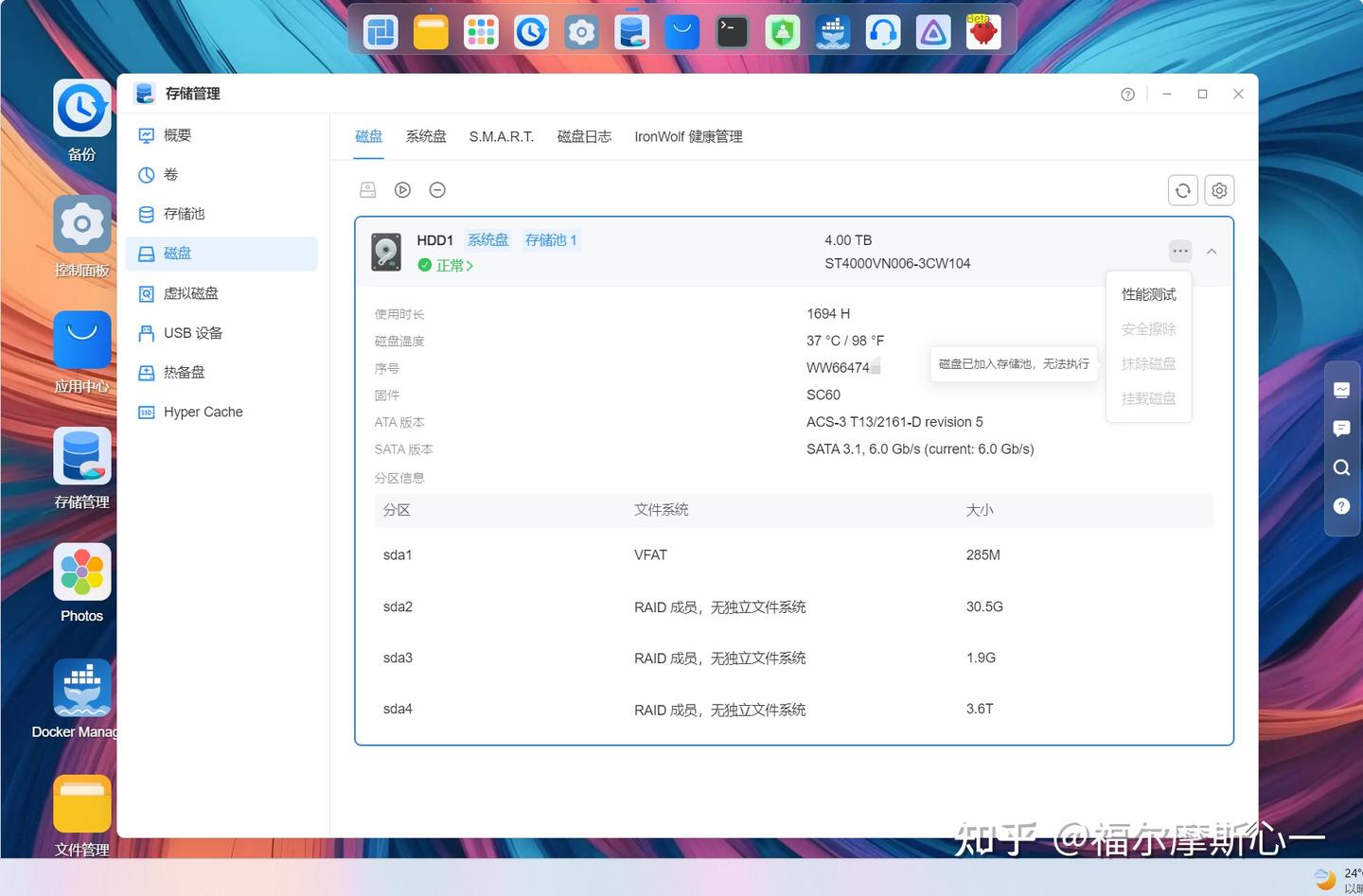Click the 正常 status link of HDD1

click(x=446, y=266)
